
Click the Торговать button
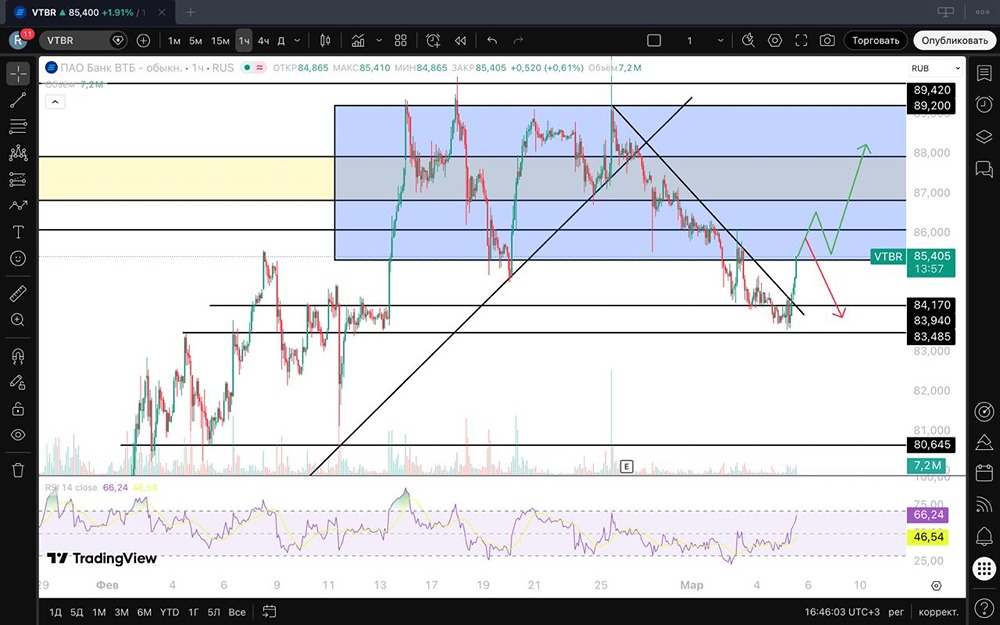876,40
